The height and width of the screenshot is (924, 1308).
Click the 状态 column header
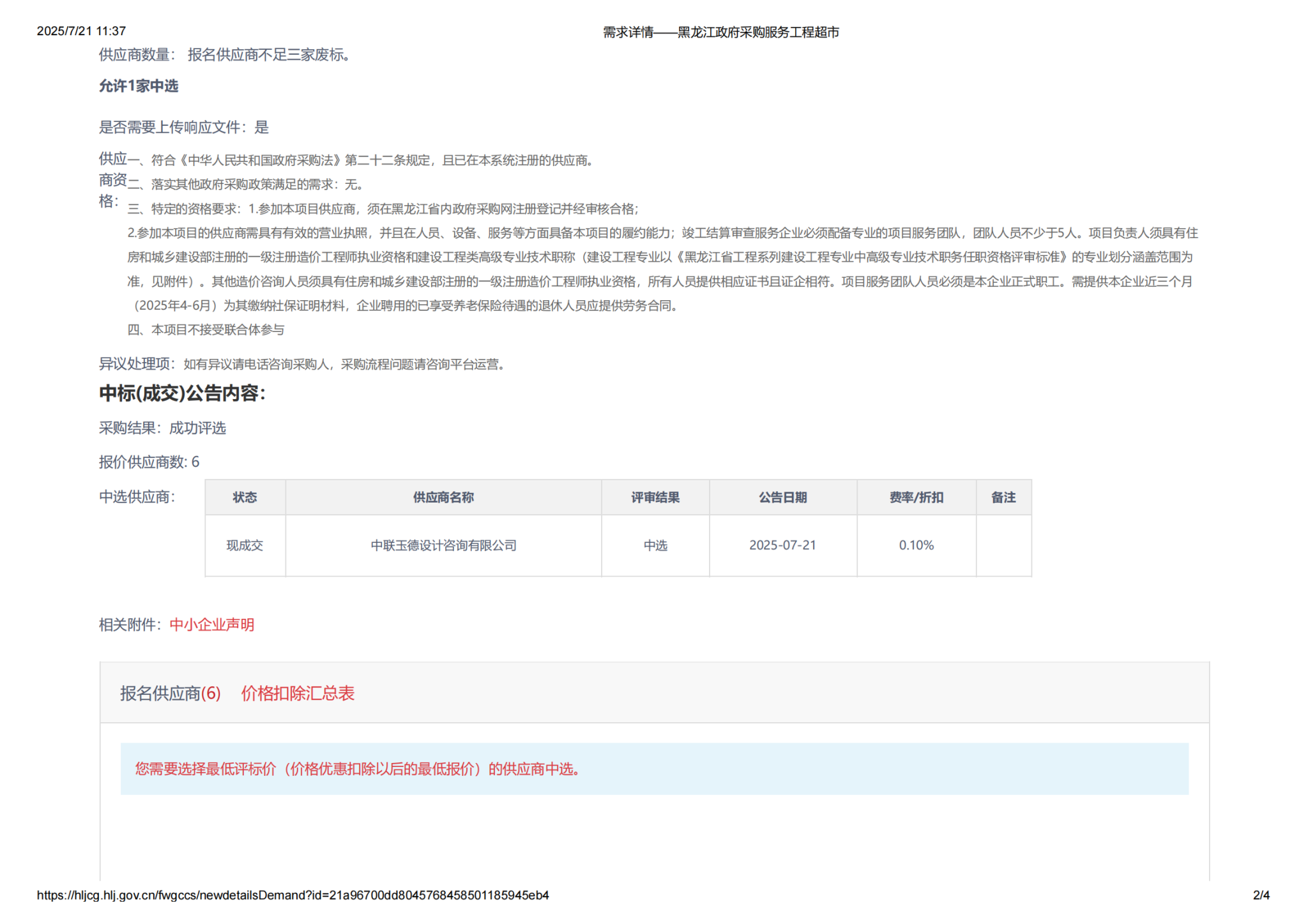pyautogui.click(x=245, y=497)
